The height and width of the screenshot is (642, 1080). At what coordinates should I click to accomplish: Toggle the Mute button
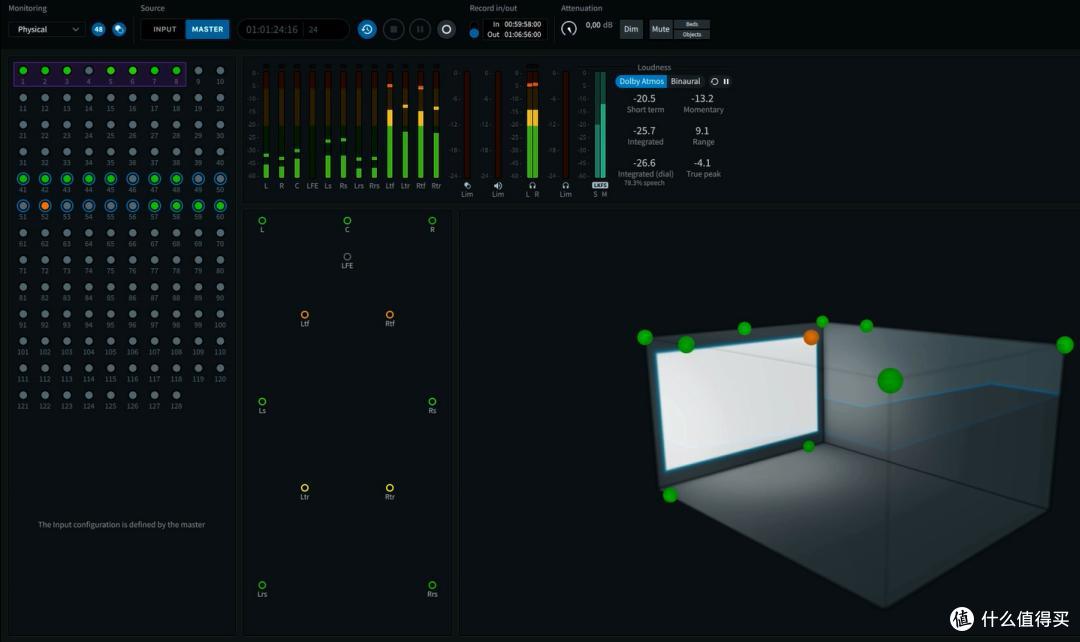click(x=661, y=30)
